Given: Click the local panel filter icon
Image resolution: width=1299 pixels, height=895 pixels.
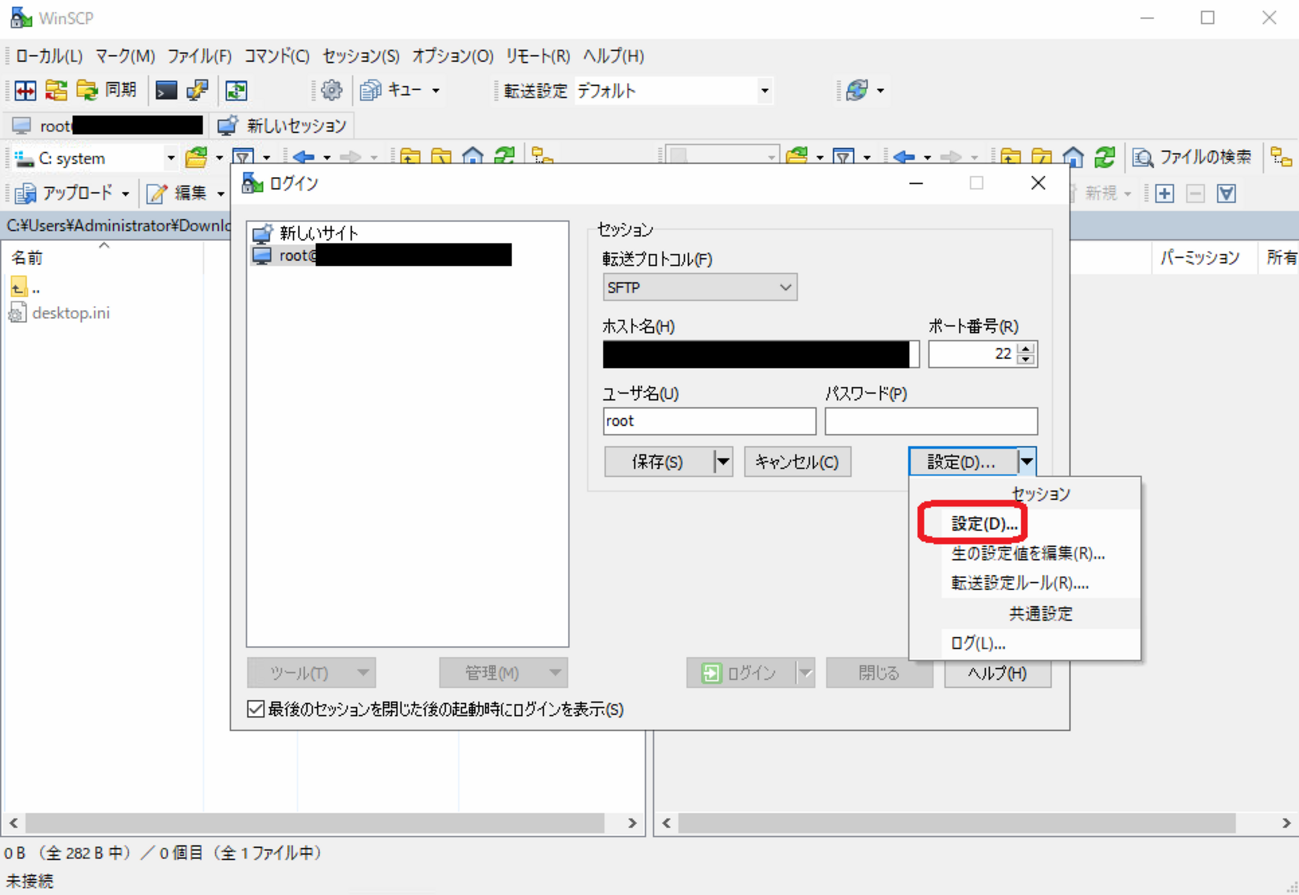Looking at the screenshot, I should [243, 158].
